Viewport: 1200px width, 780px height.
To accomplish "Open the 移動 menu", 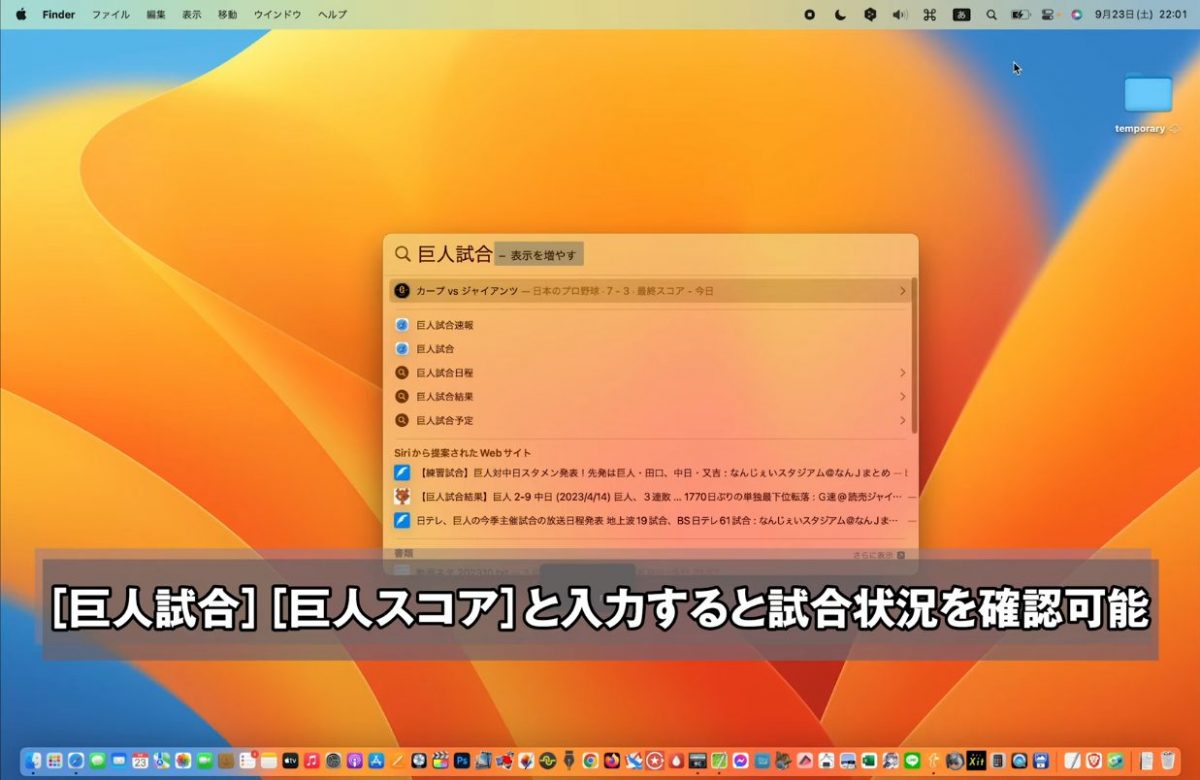I will click(x=228, y=15).
